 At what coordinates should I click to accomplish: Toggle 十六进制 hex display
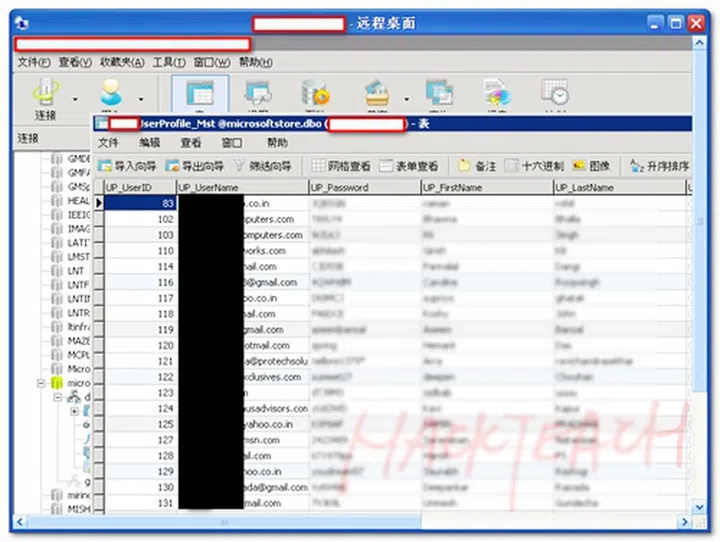tap(535, 165)
